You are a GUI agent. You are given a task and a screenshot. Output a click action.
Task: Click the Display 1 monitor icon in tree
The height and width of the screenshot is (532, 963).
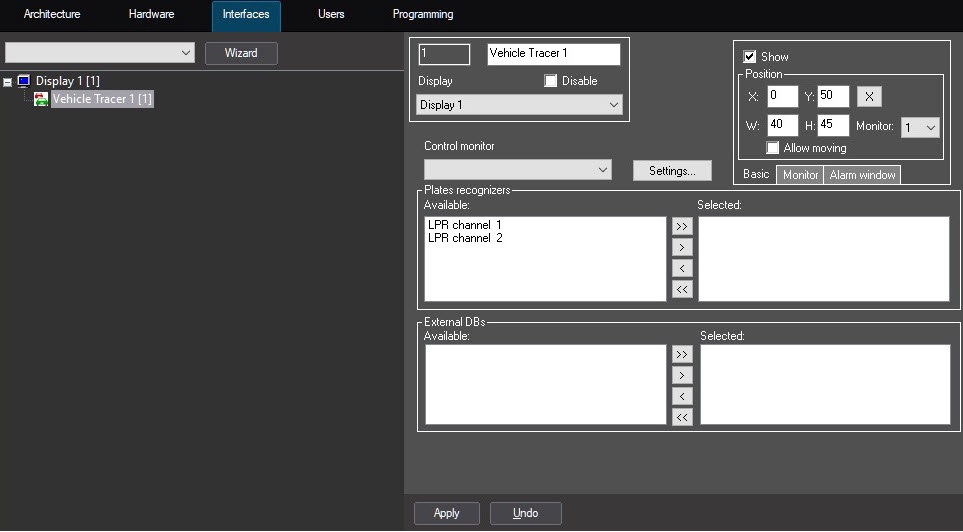24,81
